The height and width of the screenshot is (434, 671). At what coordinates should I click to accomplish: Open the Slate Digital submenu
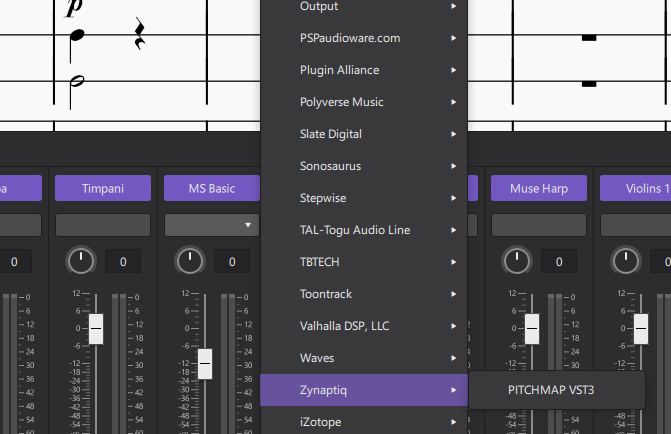pyautogui.click(x=364, y=134)
